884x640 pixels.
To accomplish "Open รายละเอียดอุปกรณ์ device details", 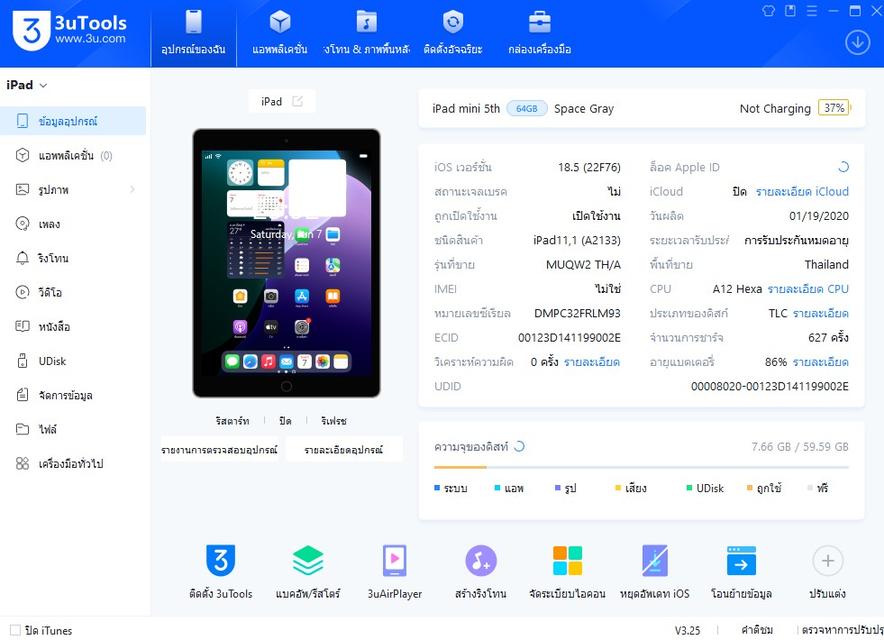I will (343, 449).
